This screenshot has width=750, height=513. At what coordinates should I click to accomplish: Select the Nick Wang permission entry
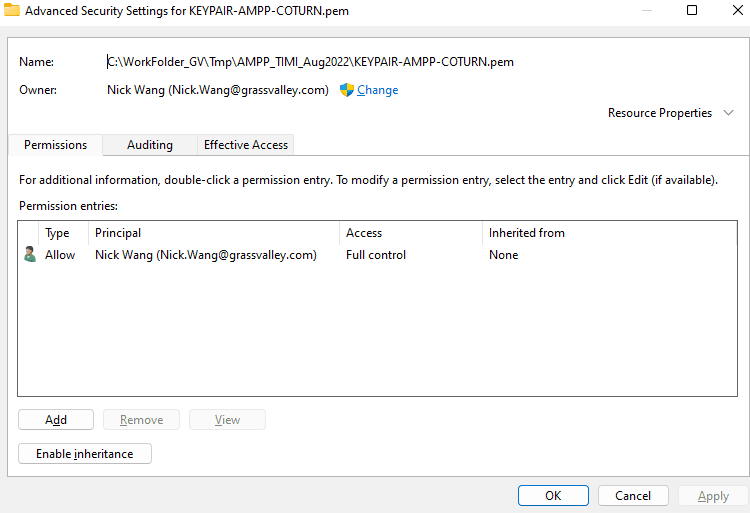pyautogui.click(x=205, y=255)
